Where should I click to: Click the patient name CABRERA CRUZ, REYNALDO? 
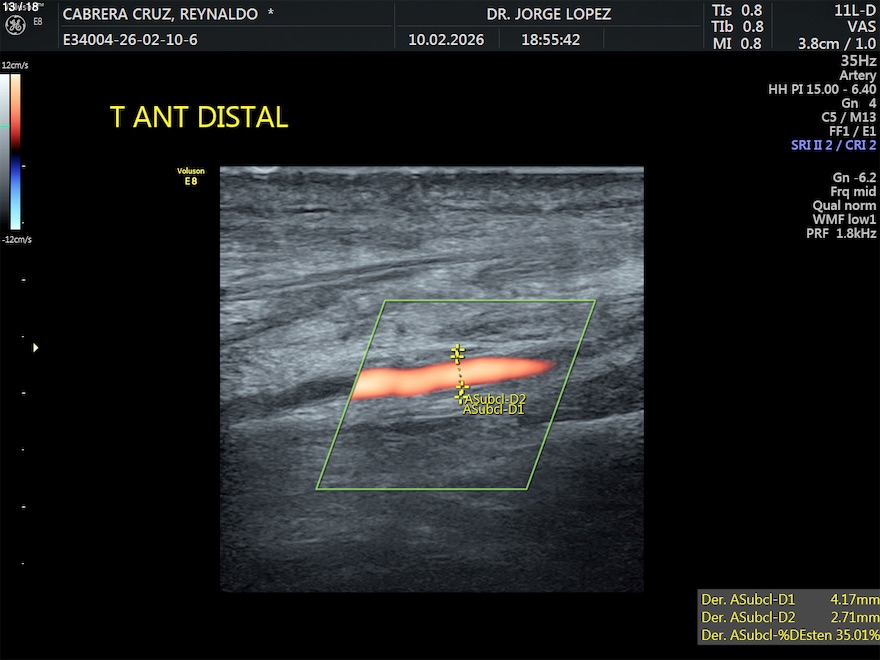tap(160, 15)
